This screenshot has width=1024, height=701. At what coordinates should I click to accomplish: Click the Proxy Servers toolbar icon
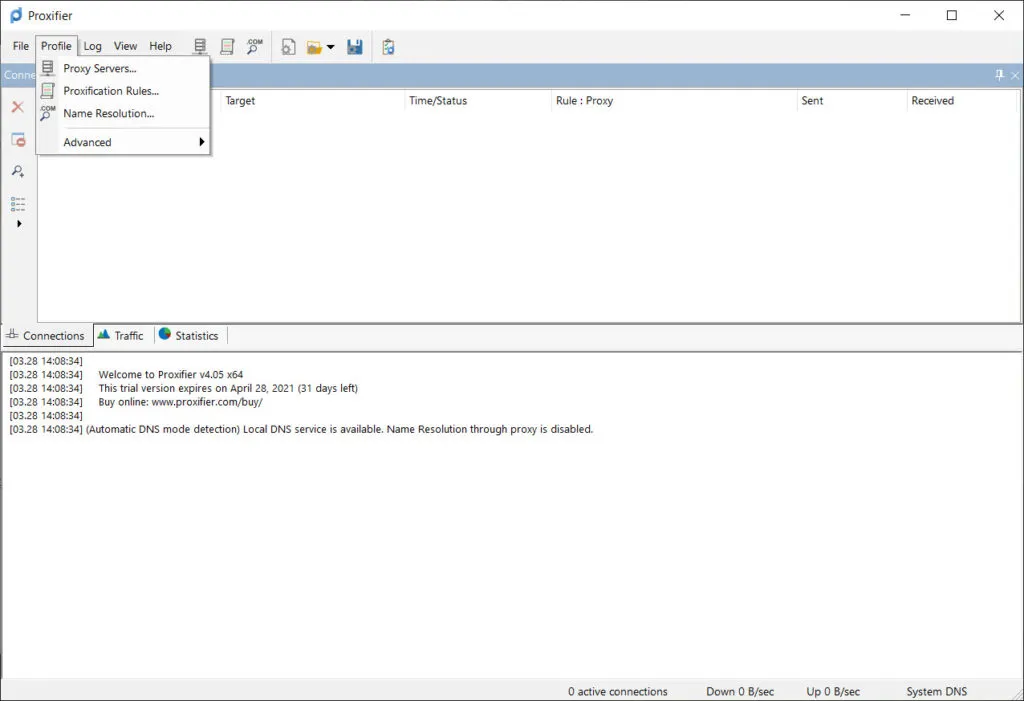200,46
